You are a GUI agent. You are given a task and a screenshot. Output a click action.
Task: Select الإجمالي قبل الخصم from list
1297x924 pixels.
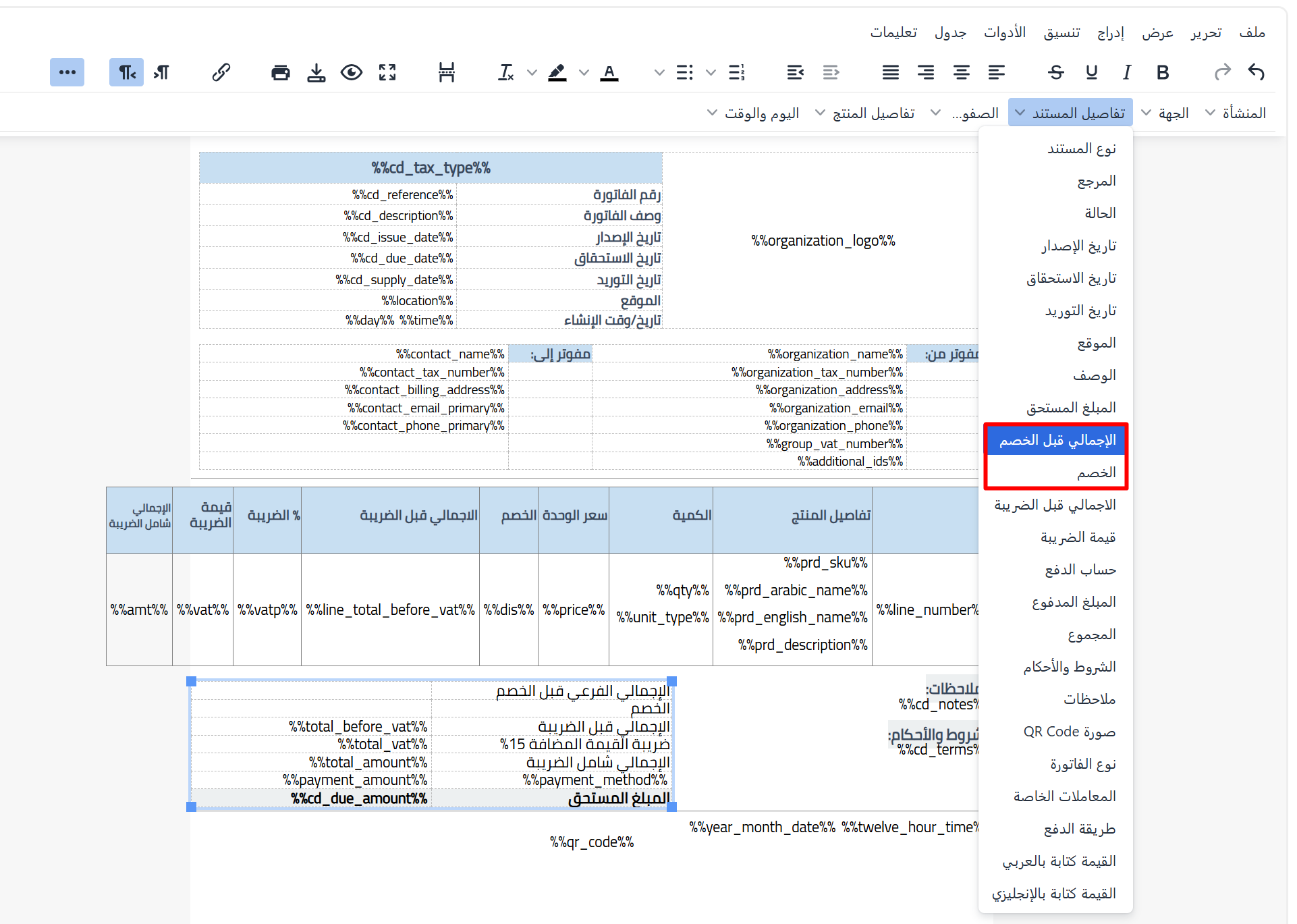1057,440
